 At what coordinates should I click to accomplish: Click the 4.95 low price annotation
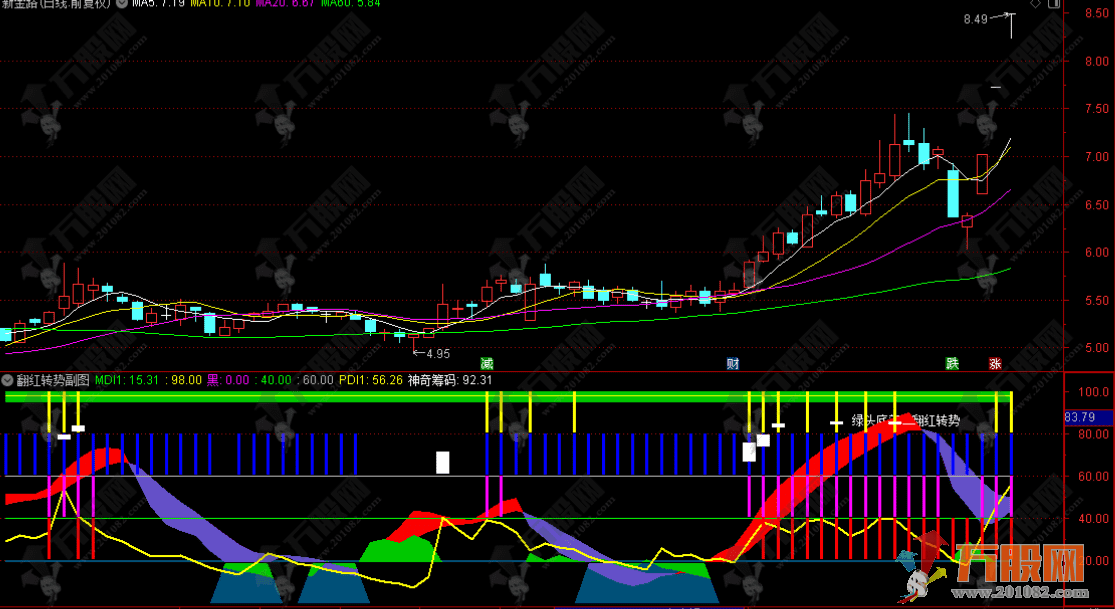tap(437, 353)
